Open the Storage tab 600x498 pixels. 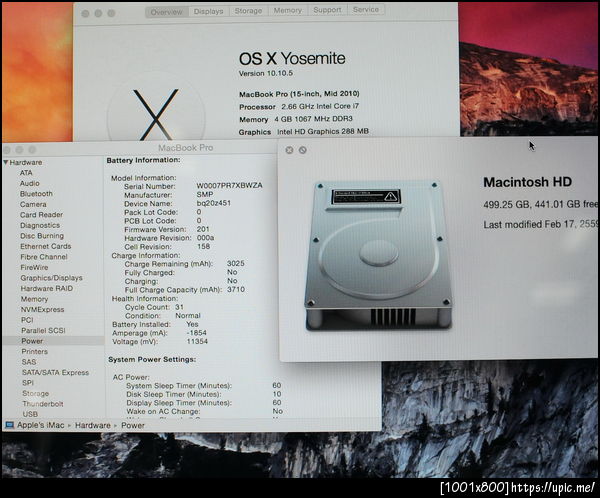click(248, 11)
